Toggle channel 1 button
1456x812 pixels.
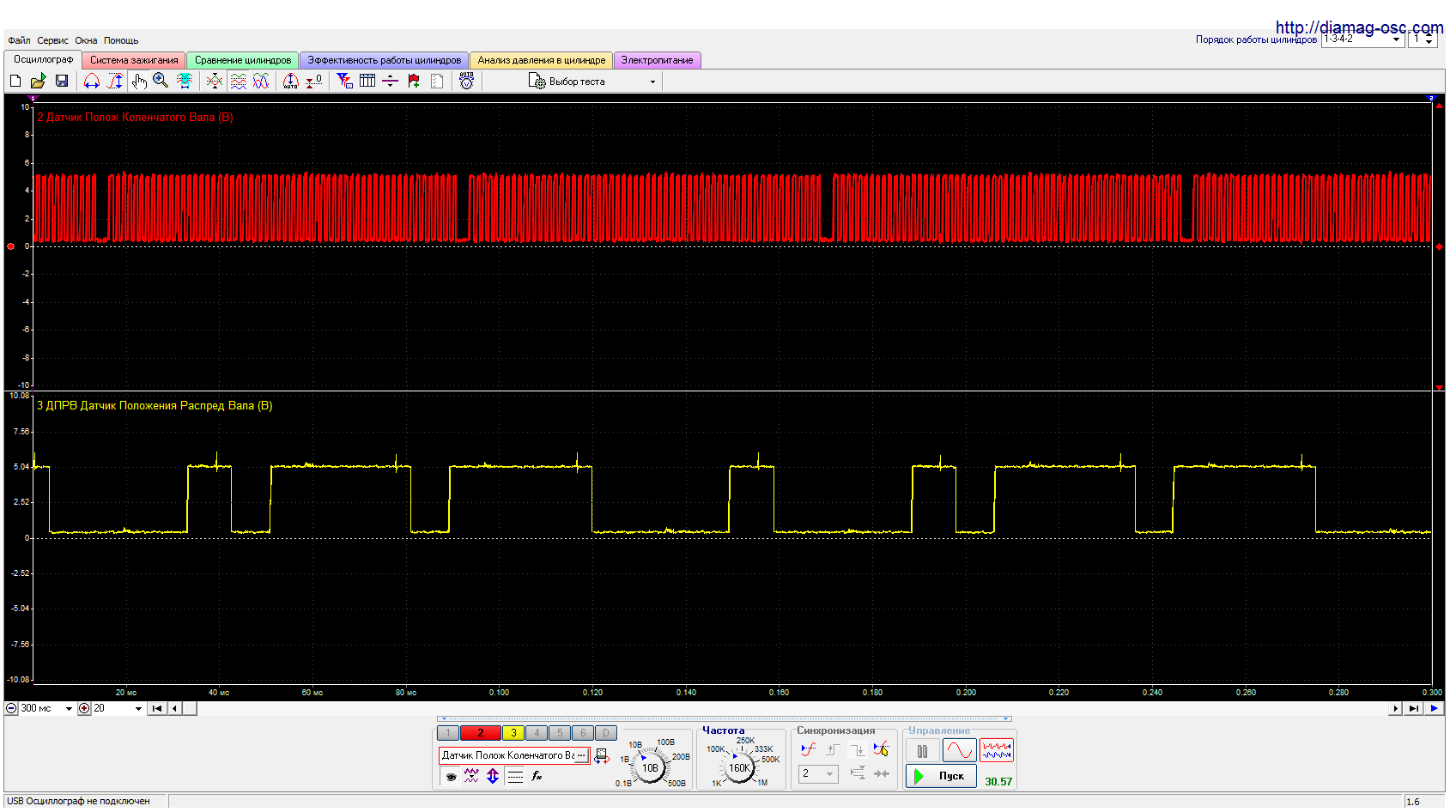(447, 733)
